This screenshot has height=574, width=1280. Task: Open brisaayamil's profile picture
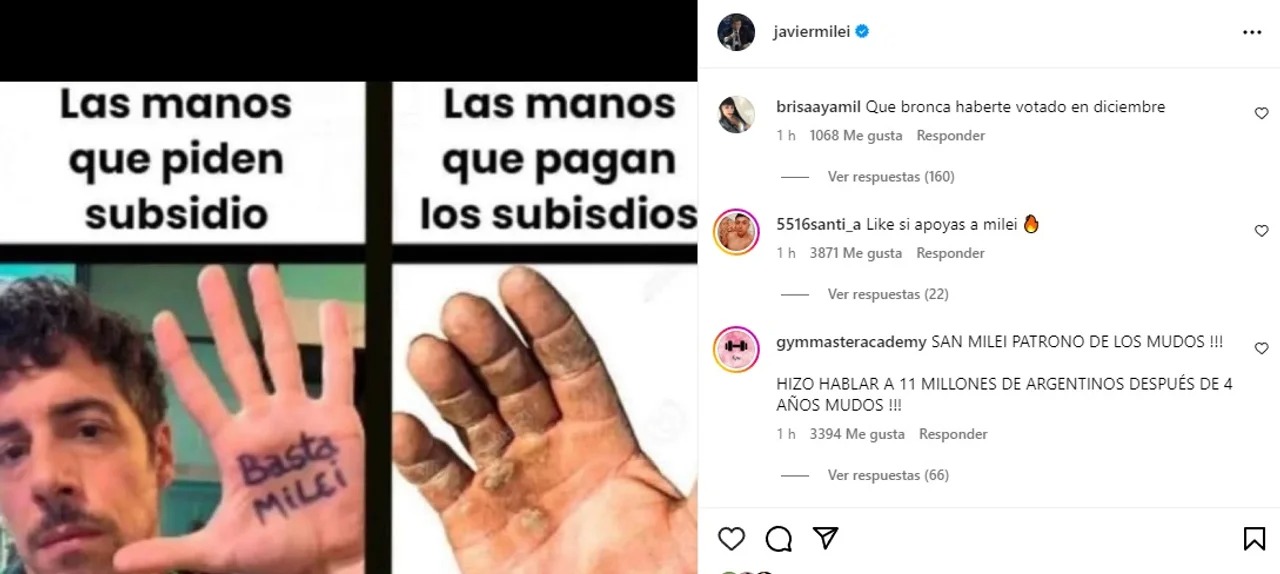coord(736,114)
